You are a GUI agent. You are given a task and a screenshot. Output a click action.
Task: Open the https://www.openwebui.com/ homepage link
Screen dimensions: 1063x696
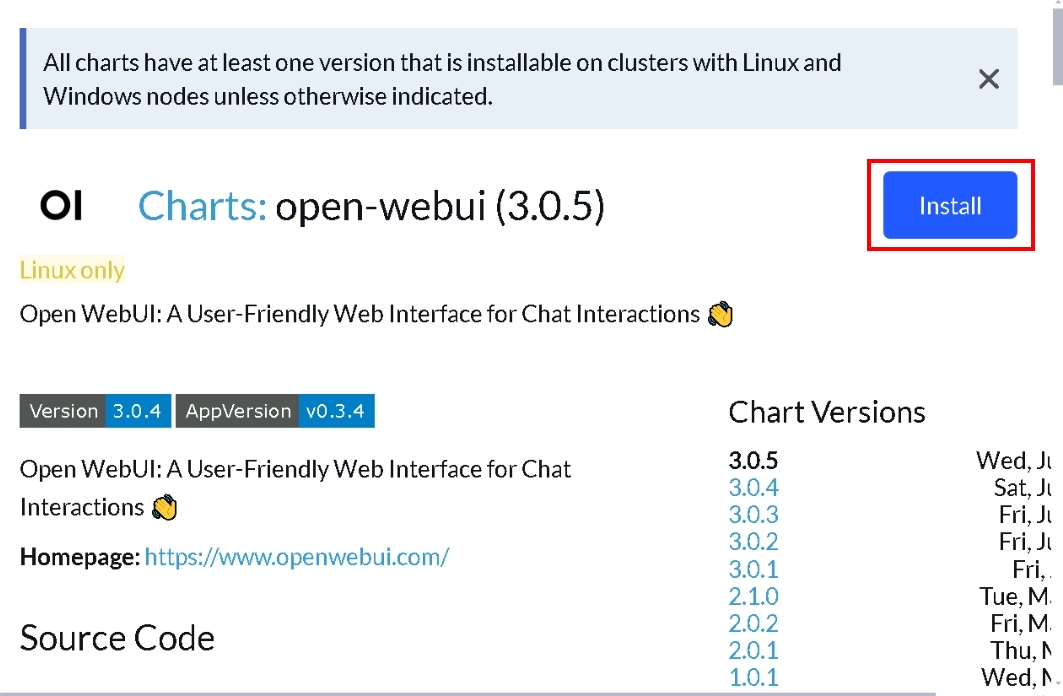297,556
